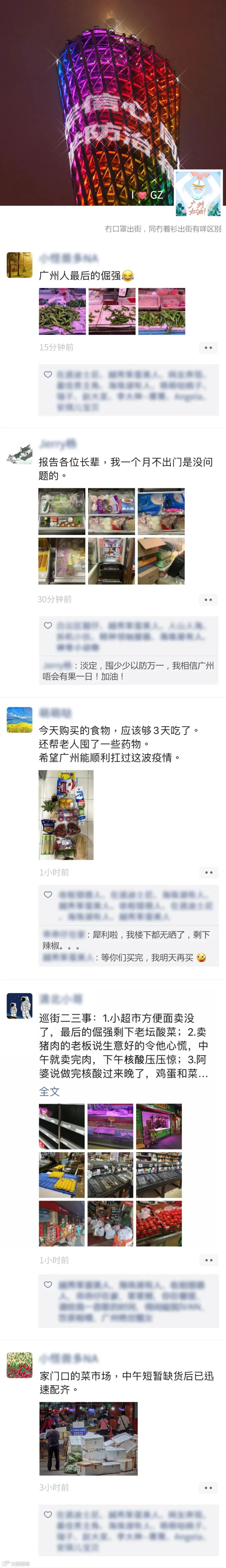View the tomatoes thumbnail in the nine-photo grid

point(159,1223)
